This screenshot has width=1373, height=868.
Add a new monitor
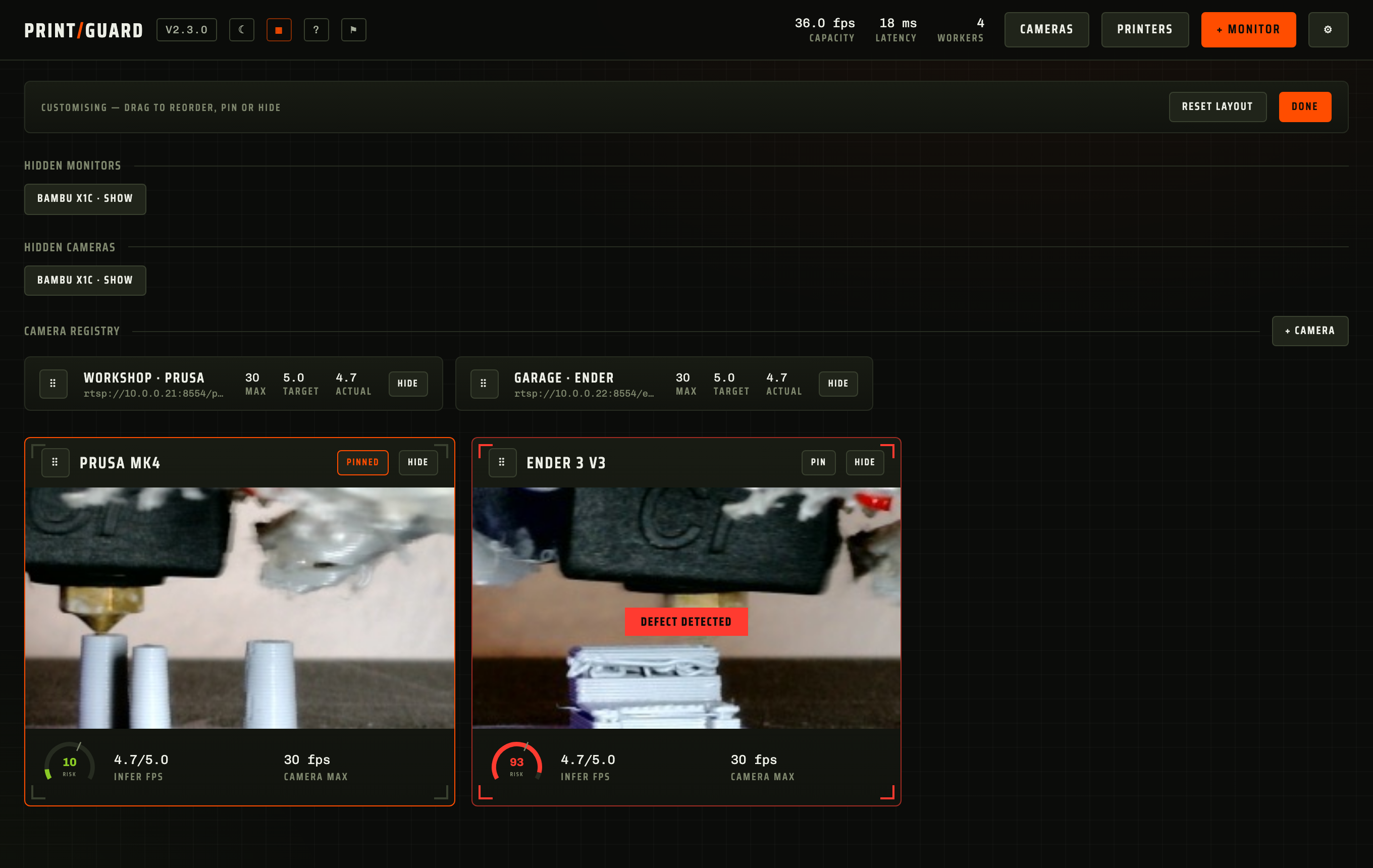point(1248,30)
